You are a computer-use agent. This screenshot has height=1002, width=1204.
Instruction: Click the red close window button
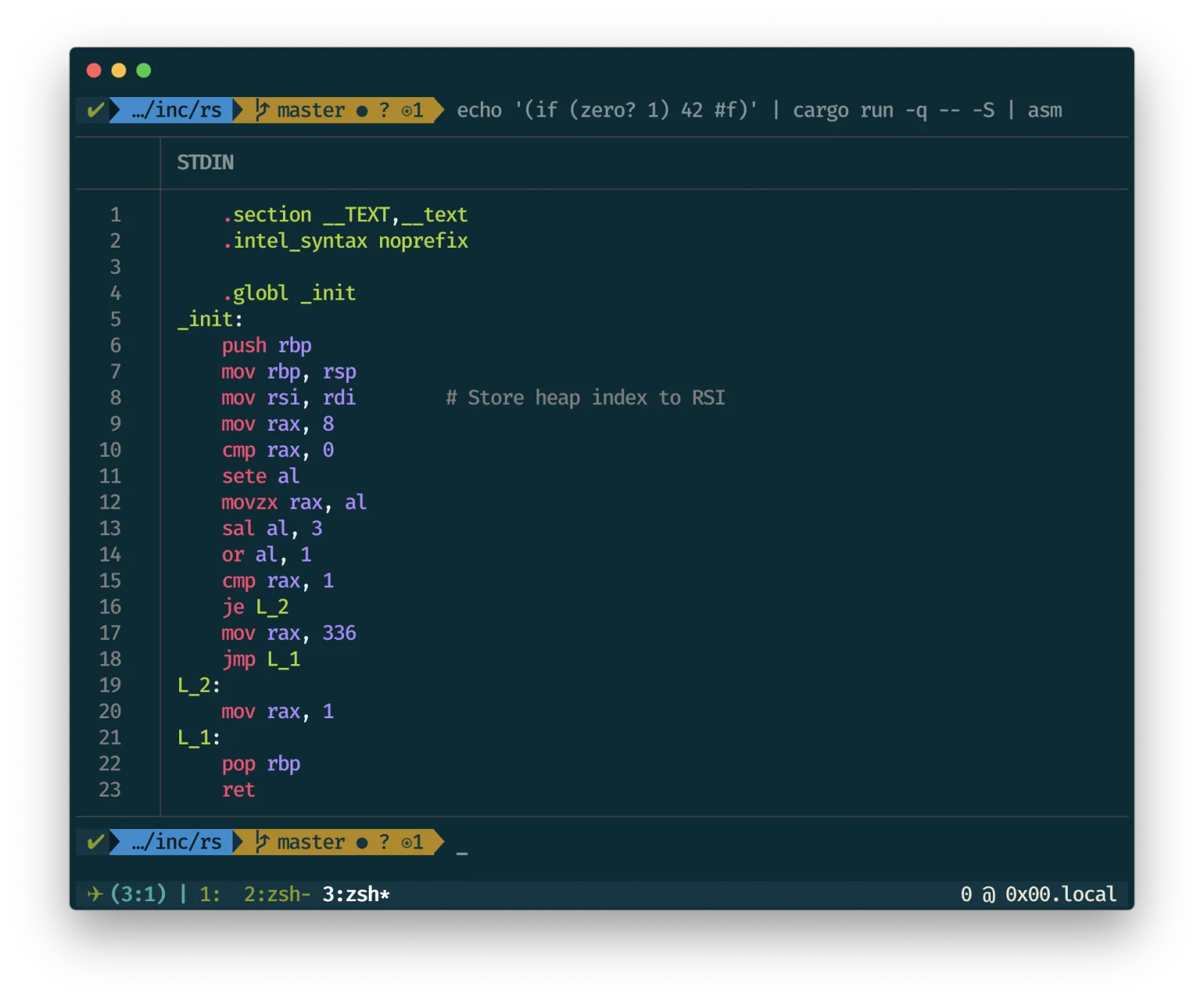coord(94,70)
